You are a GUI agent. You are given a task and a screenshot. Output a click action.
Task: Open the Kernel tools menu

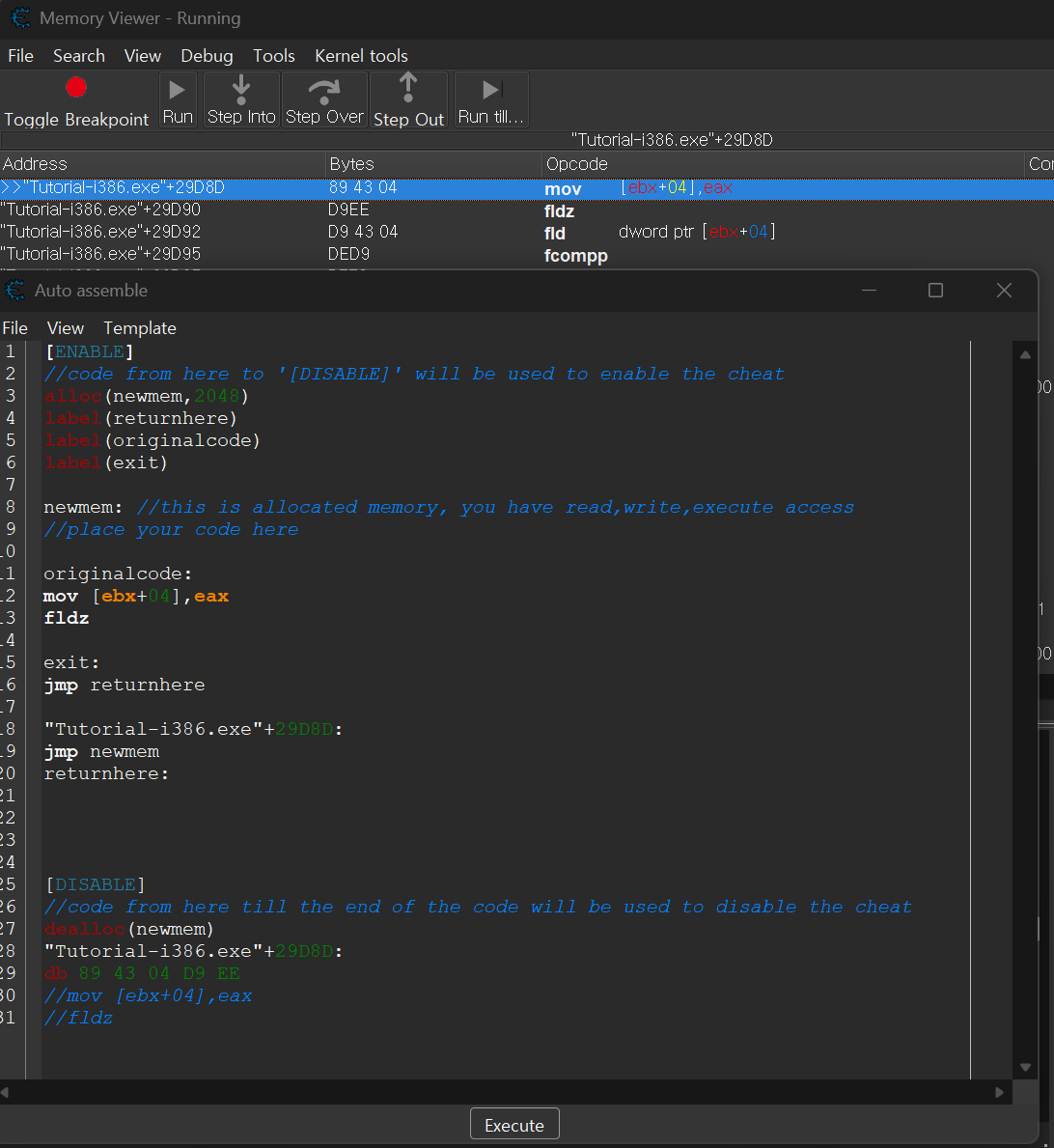[x=361, y=56]
